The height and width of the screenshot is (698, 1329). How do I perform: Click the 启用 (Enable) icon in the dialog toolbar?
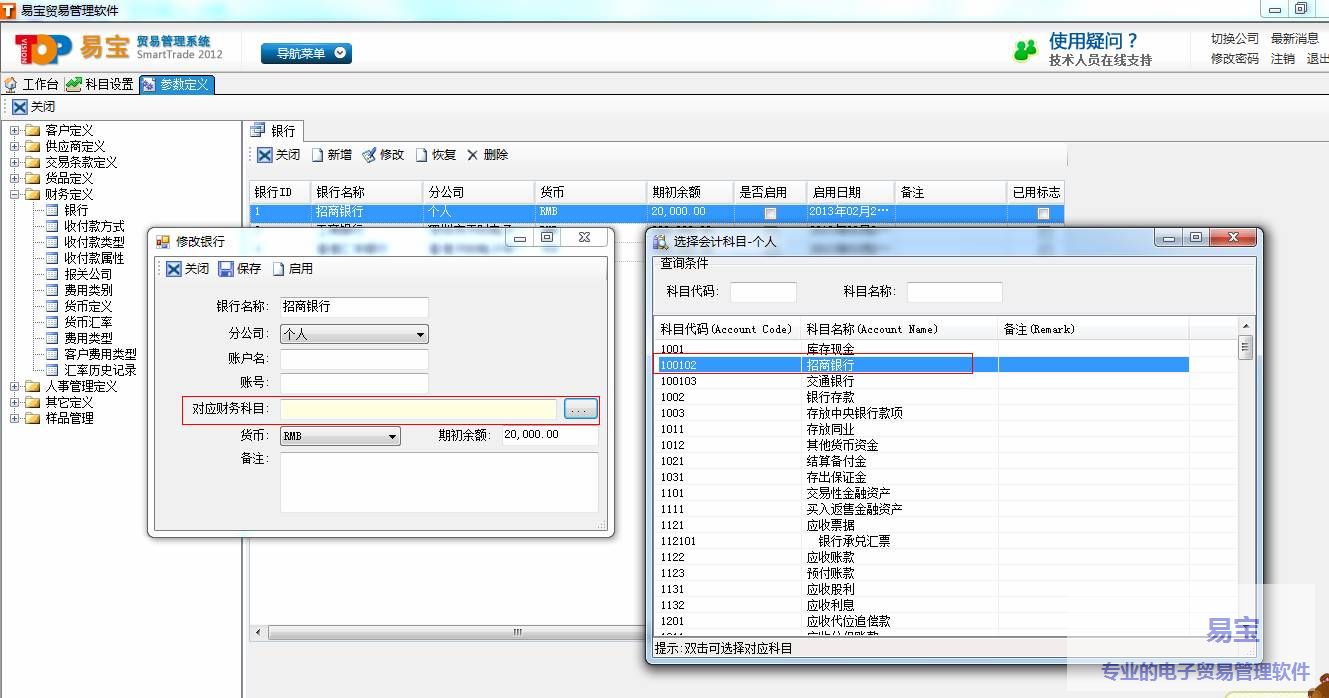tap(280, 269)
